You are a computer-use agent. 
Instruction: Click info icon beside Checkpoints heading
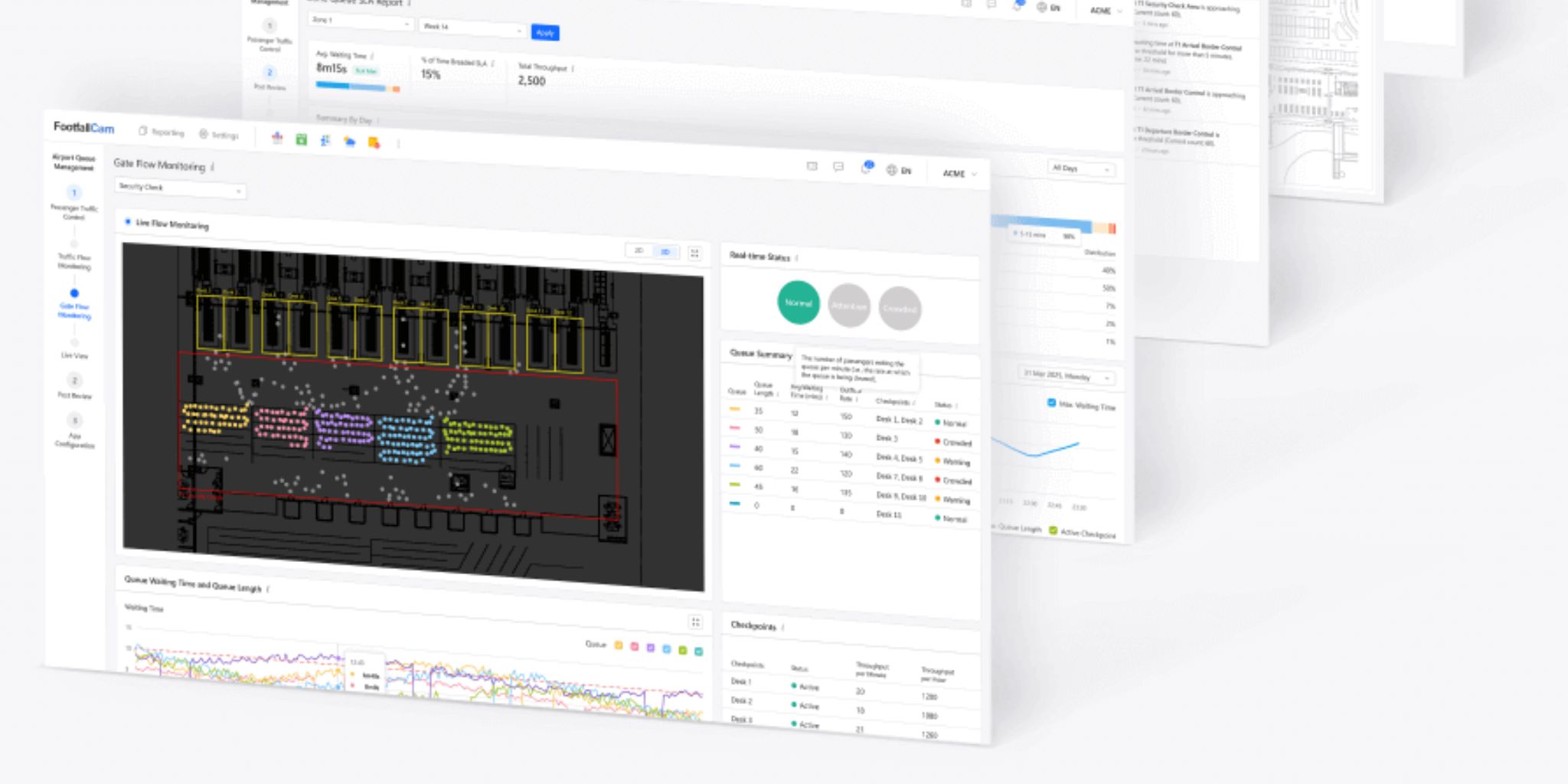(783, 628)
